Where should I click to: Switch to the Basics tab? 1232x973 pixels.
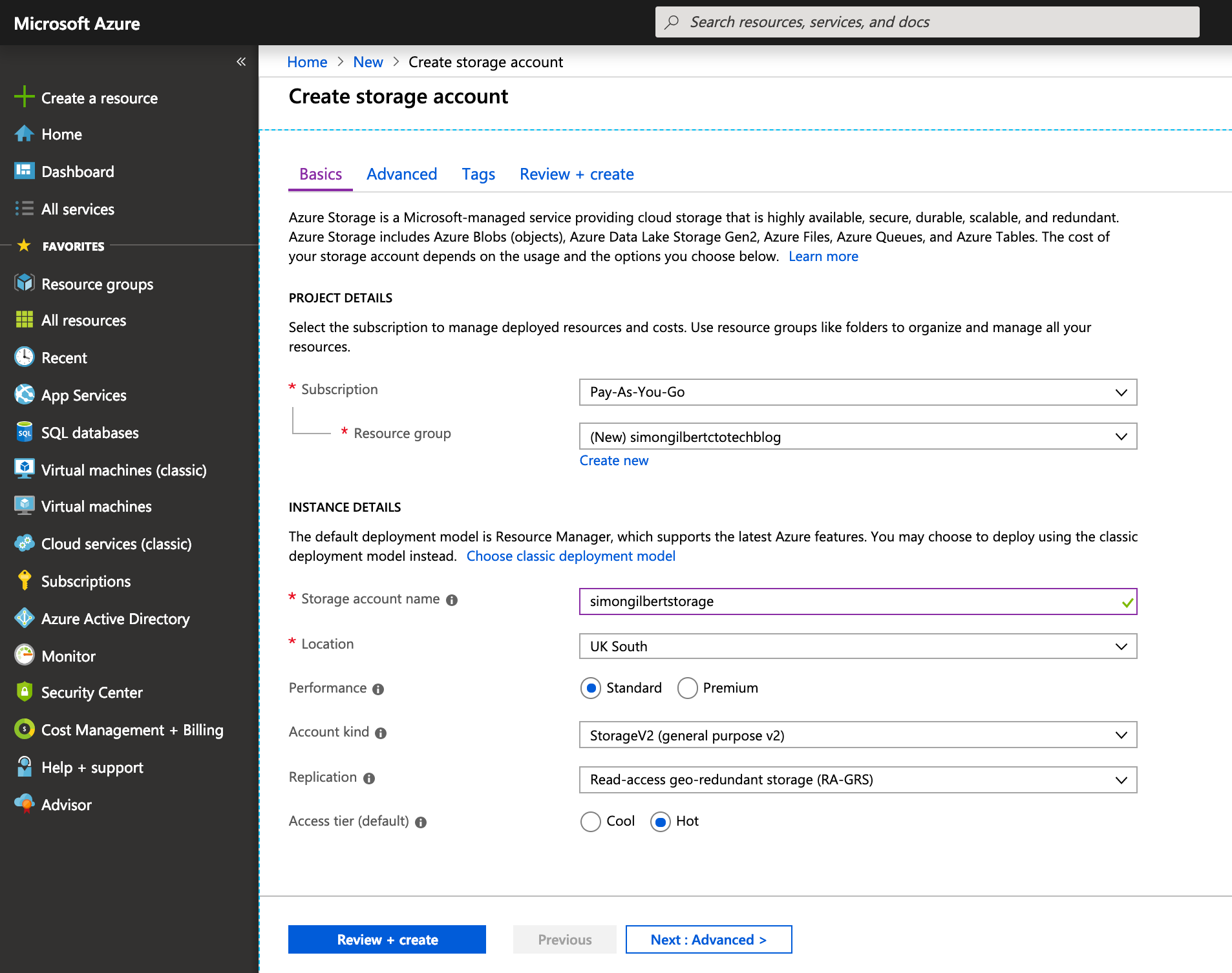click(x=321, y=174)
